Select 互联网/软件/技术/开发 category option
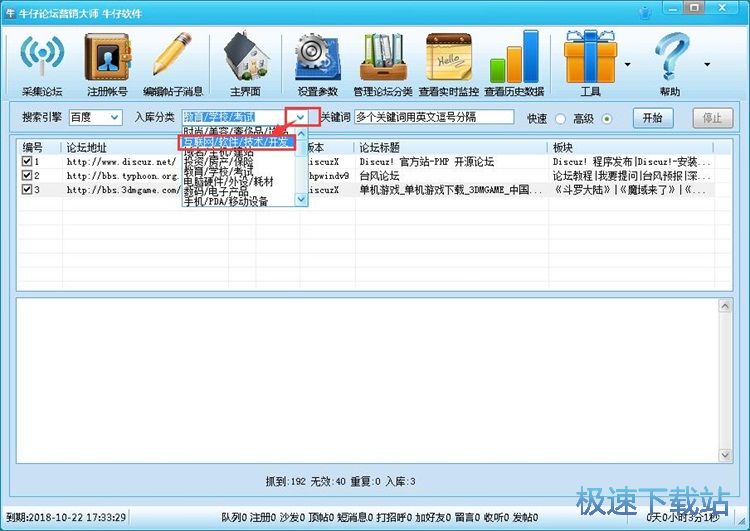 (238, 142)
